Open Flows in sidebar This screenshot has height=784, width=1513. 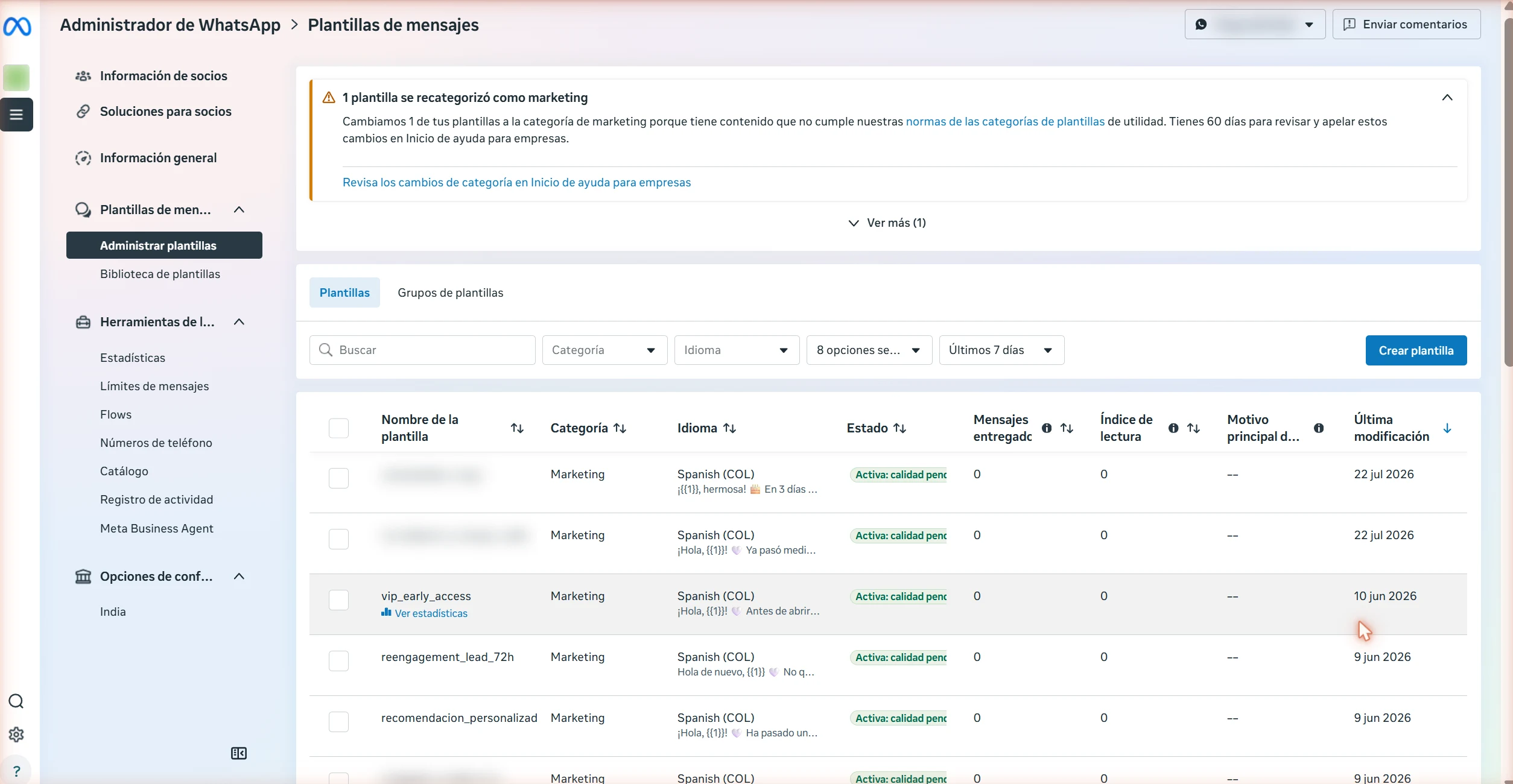pyautogui.click(x=116, y=414)
